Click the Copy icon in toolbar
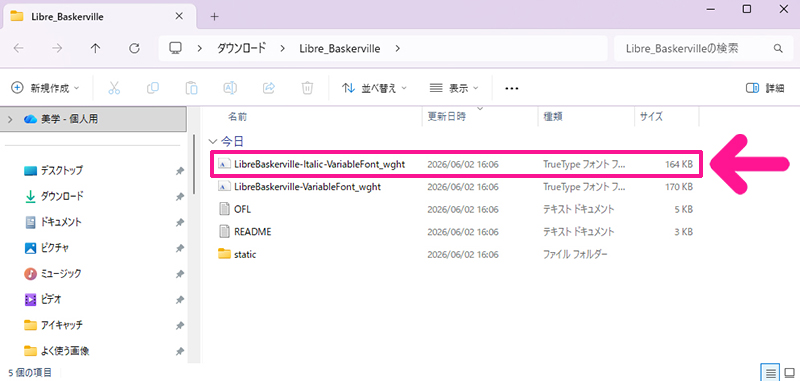The height and width of the screenshot is (381, 800). (153, 88)
